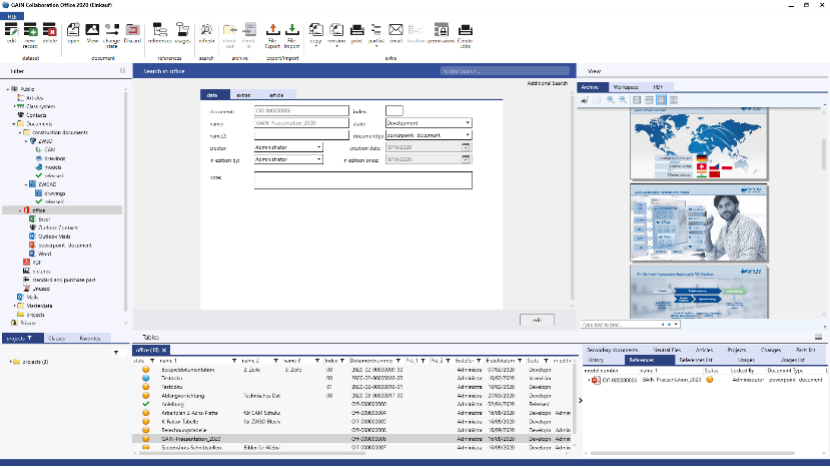830x468 pixels.
Task: Switch to the extras tab
Action: [243, 95]
